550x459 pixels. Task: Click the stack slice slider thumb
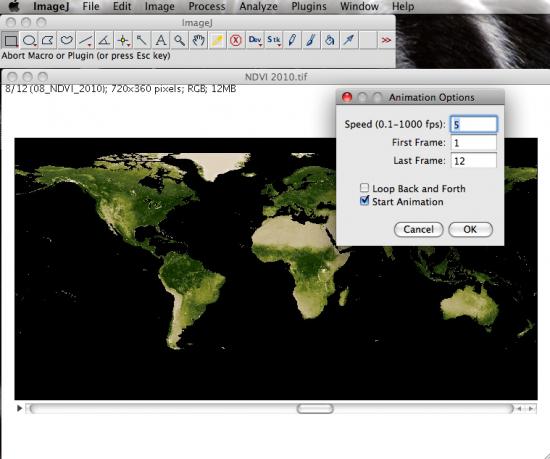click(x=315, y=409)
